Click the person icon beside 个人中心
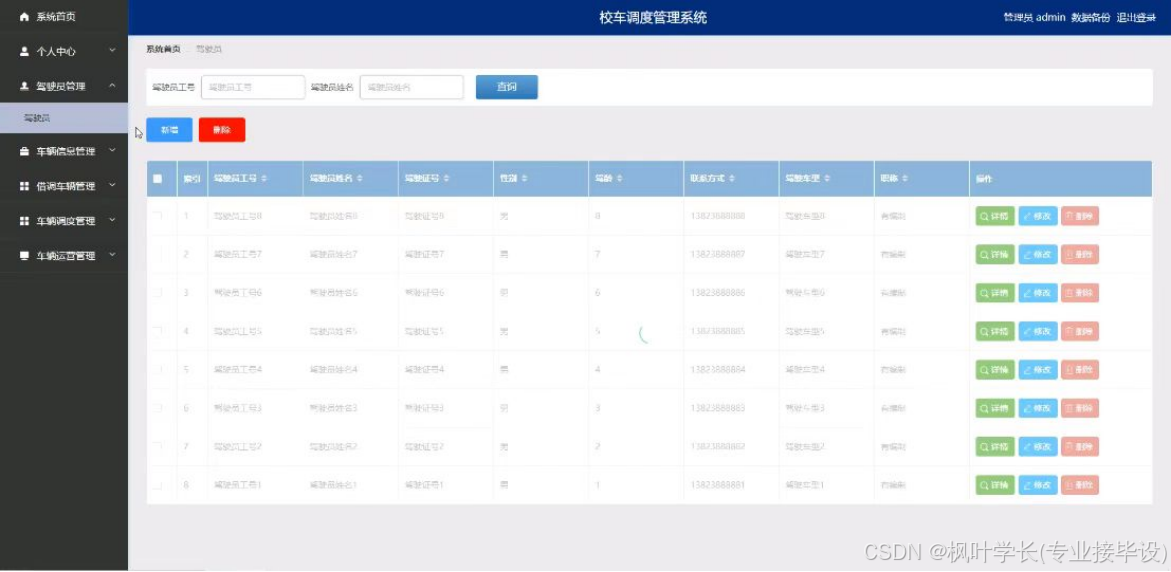 point(25,52)
